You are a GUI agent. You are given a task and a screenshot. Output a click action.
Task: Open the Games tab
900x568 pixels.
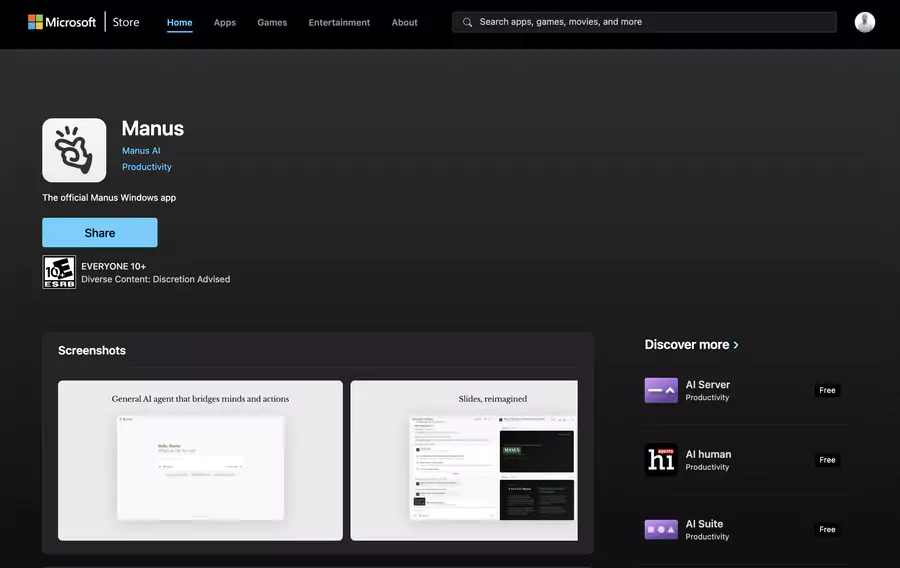272,22
